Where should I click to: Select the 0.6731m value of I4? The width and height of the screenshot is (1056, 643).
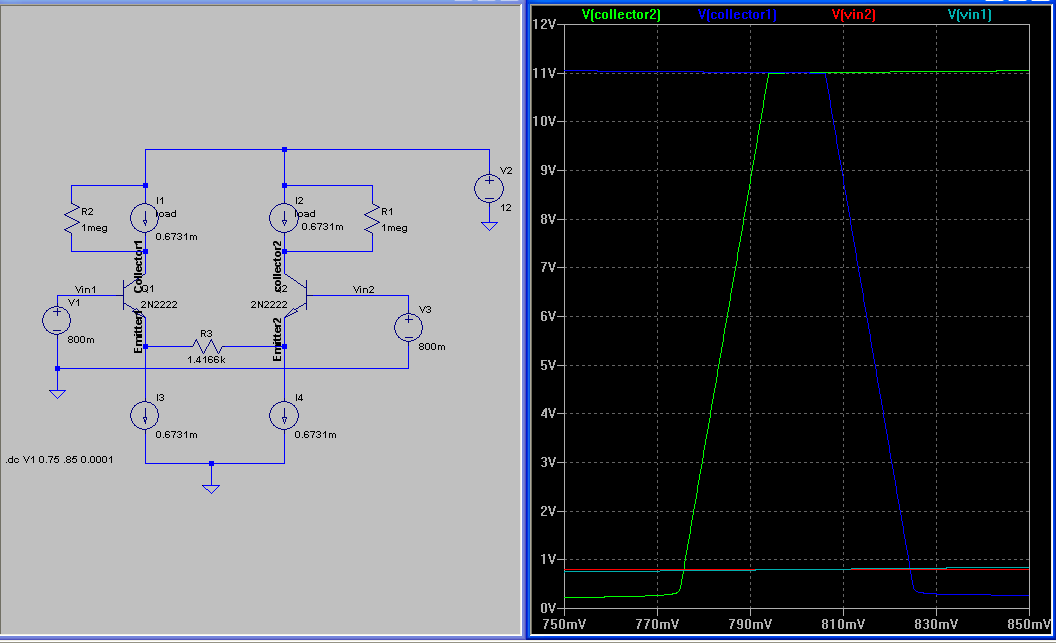coord(315,435)
